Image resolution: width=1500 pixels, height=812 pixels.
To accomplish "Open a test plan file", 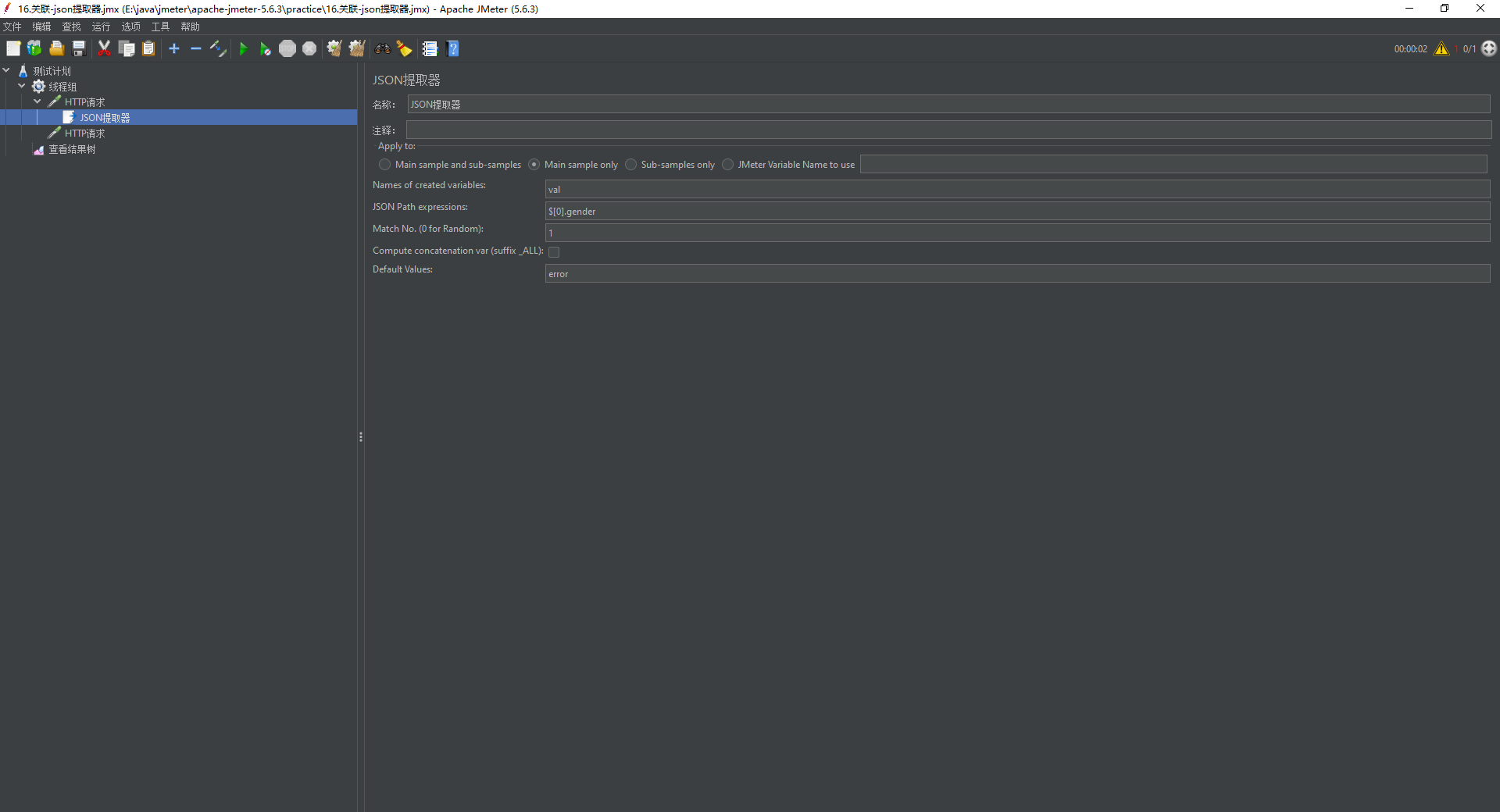I will point(56,48).
